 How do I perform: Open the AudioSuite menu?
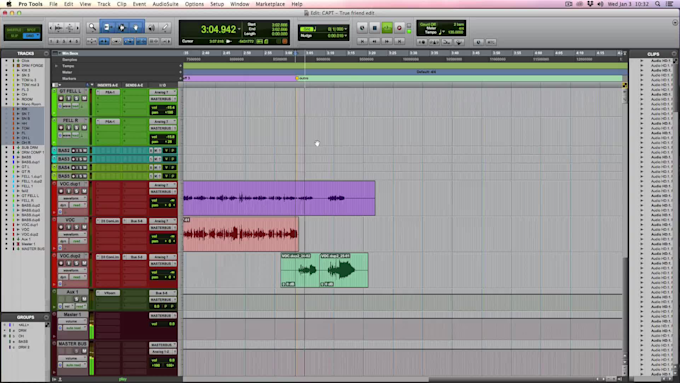tap(165, 4)
